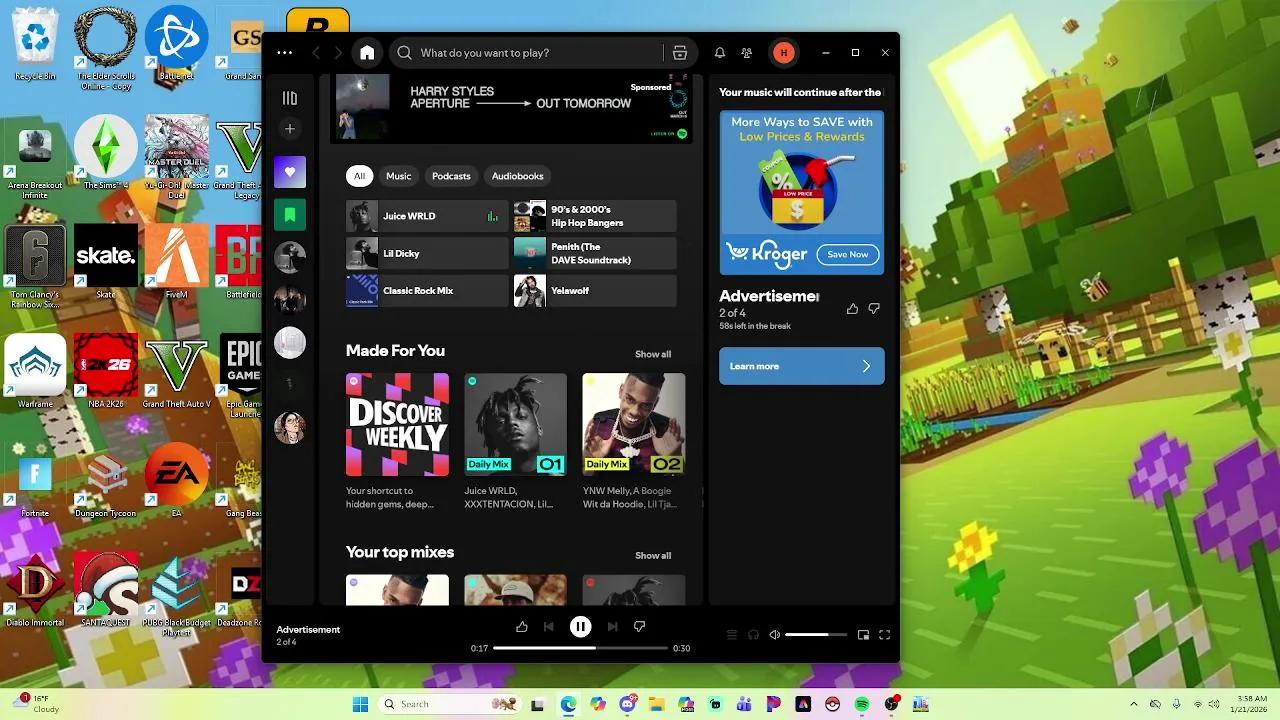Skip to the previous track
1280x720 pixels.
[548, 627]
